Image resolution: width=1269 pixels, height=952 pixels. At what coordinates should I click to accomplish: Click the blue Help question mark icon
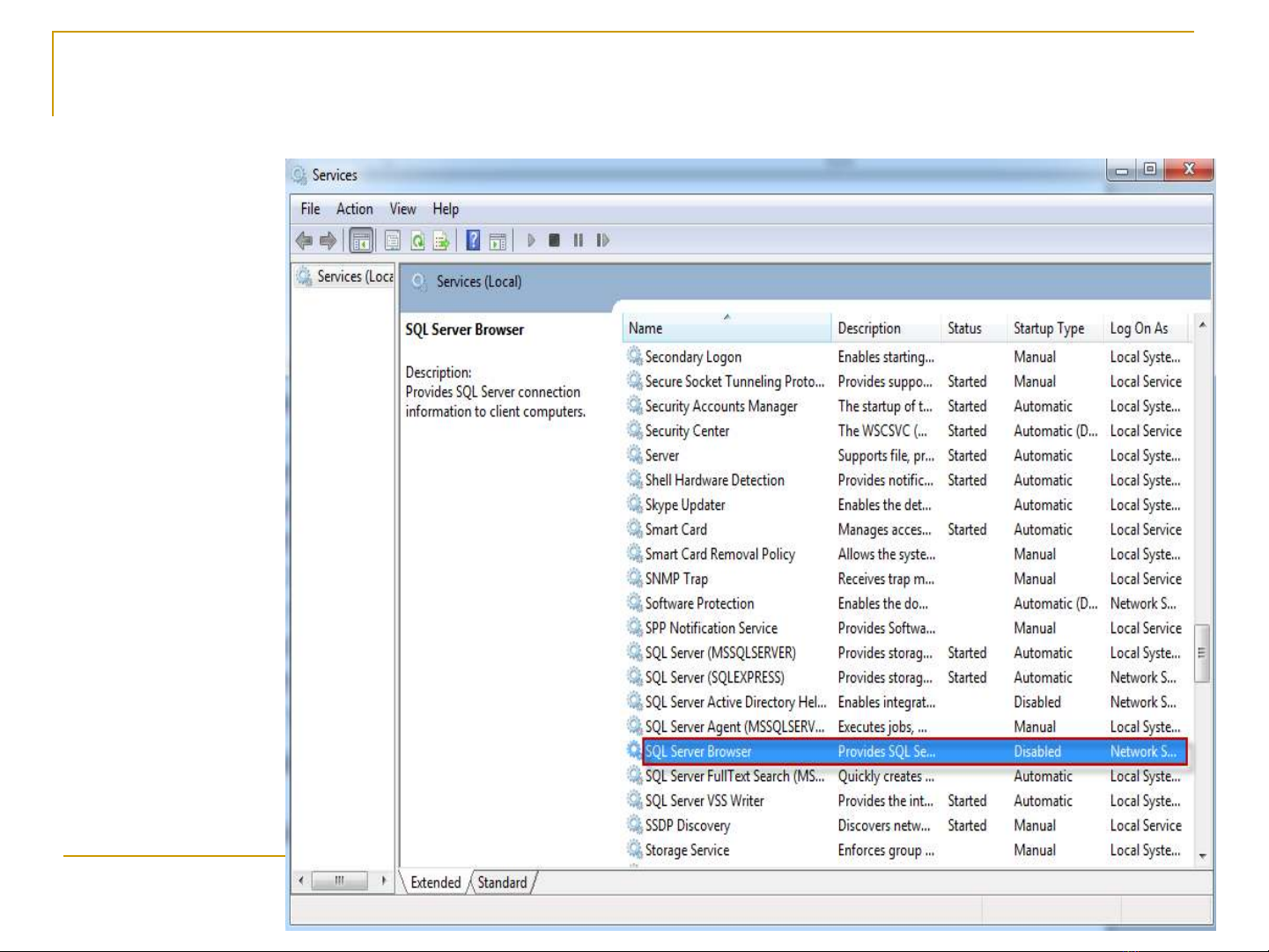click(473, 240)
